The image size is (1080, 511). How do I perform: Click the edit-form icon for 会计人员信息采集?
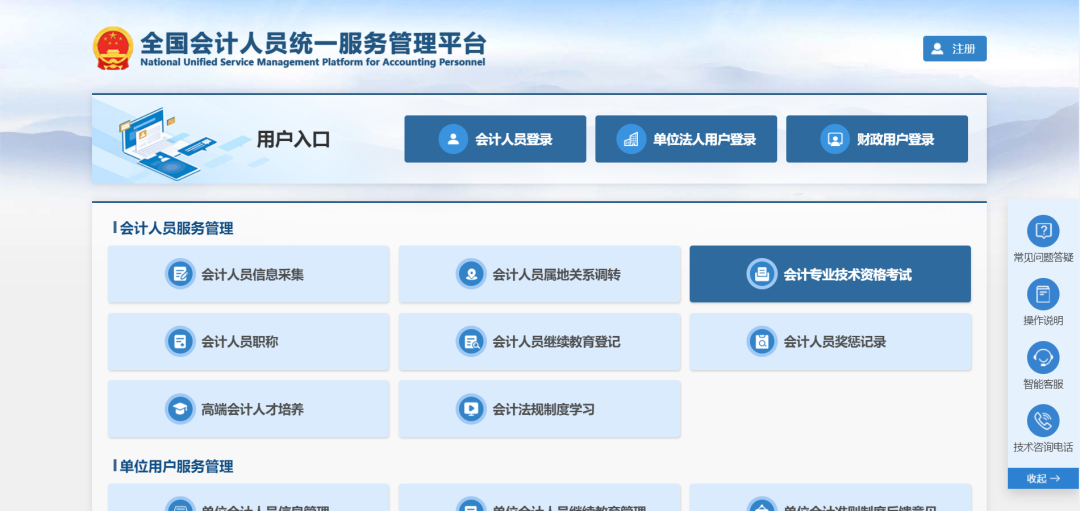click(x=180, y=274)
